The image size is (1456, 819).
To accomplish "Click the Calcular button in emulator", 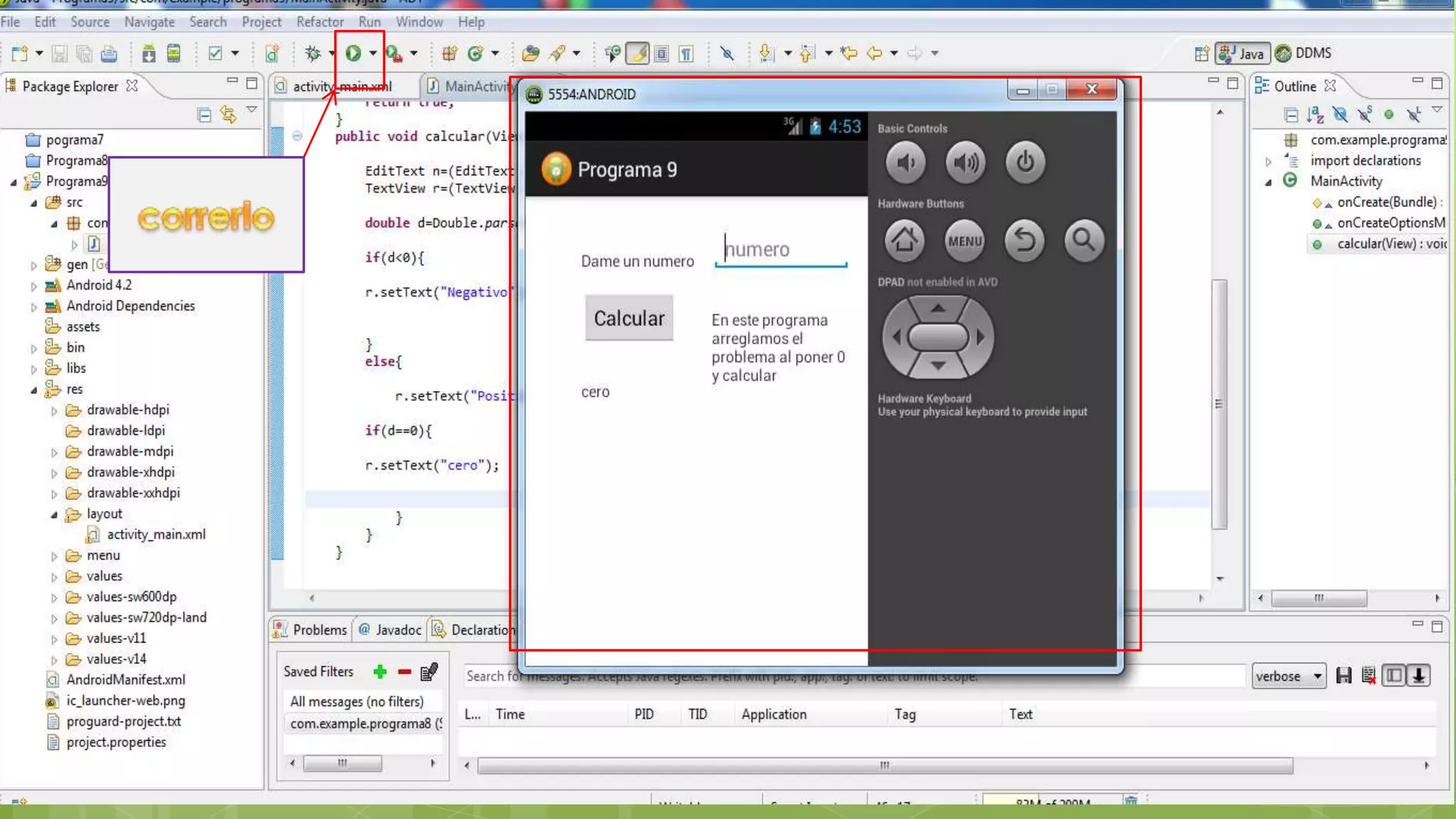I will 628,318.
